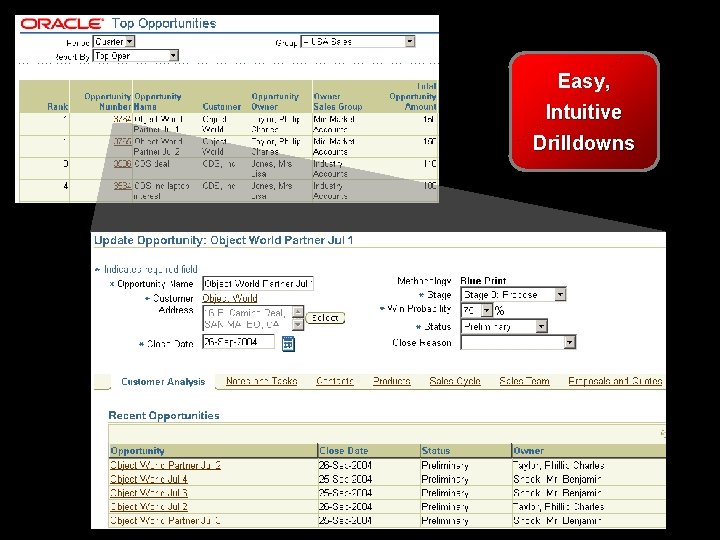Screen dimensions: 720x540
Task: Click the Oracle logo
Action: [x=62, y=24]
